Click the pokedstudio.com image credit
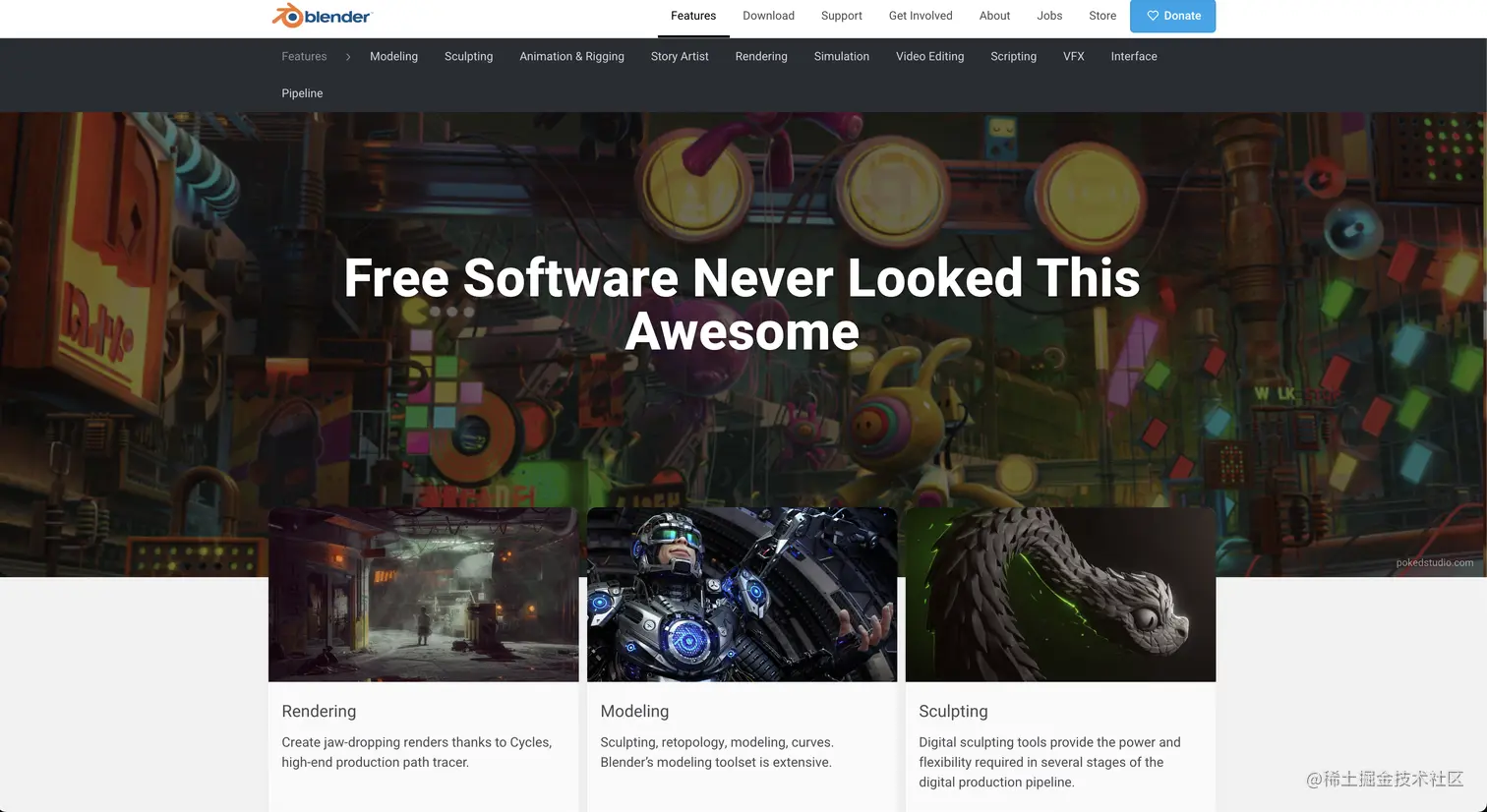The height and width of the screenshot is (812, 1487). click(x=1435, y=563)
